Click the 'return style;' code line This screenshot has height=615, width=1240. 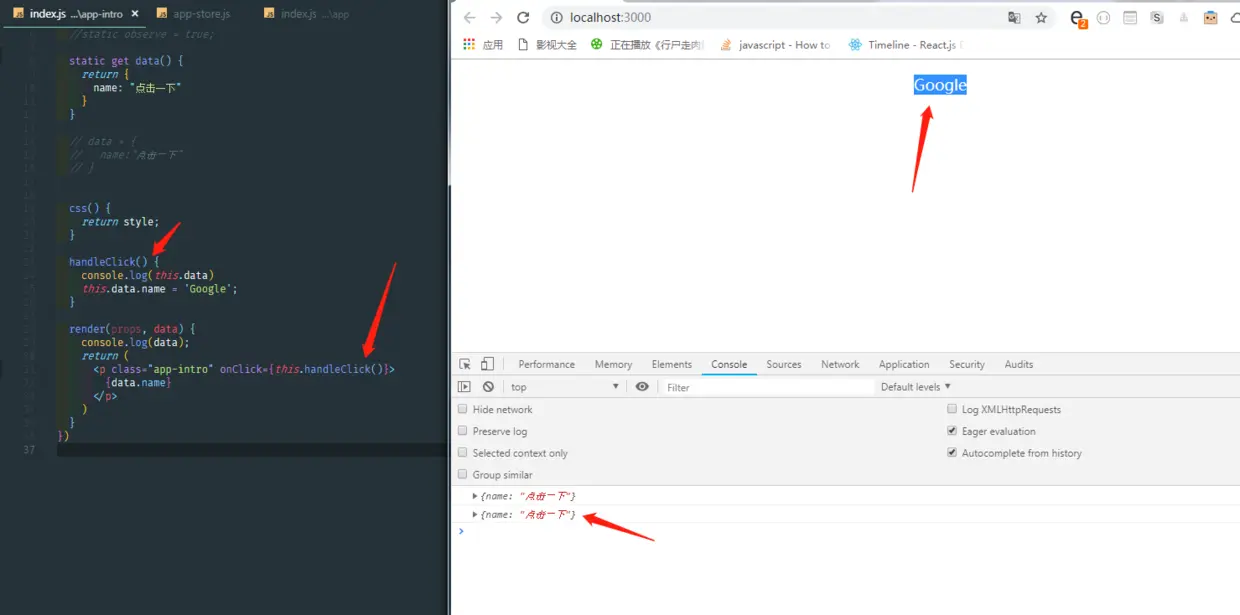(120, 222)
